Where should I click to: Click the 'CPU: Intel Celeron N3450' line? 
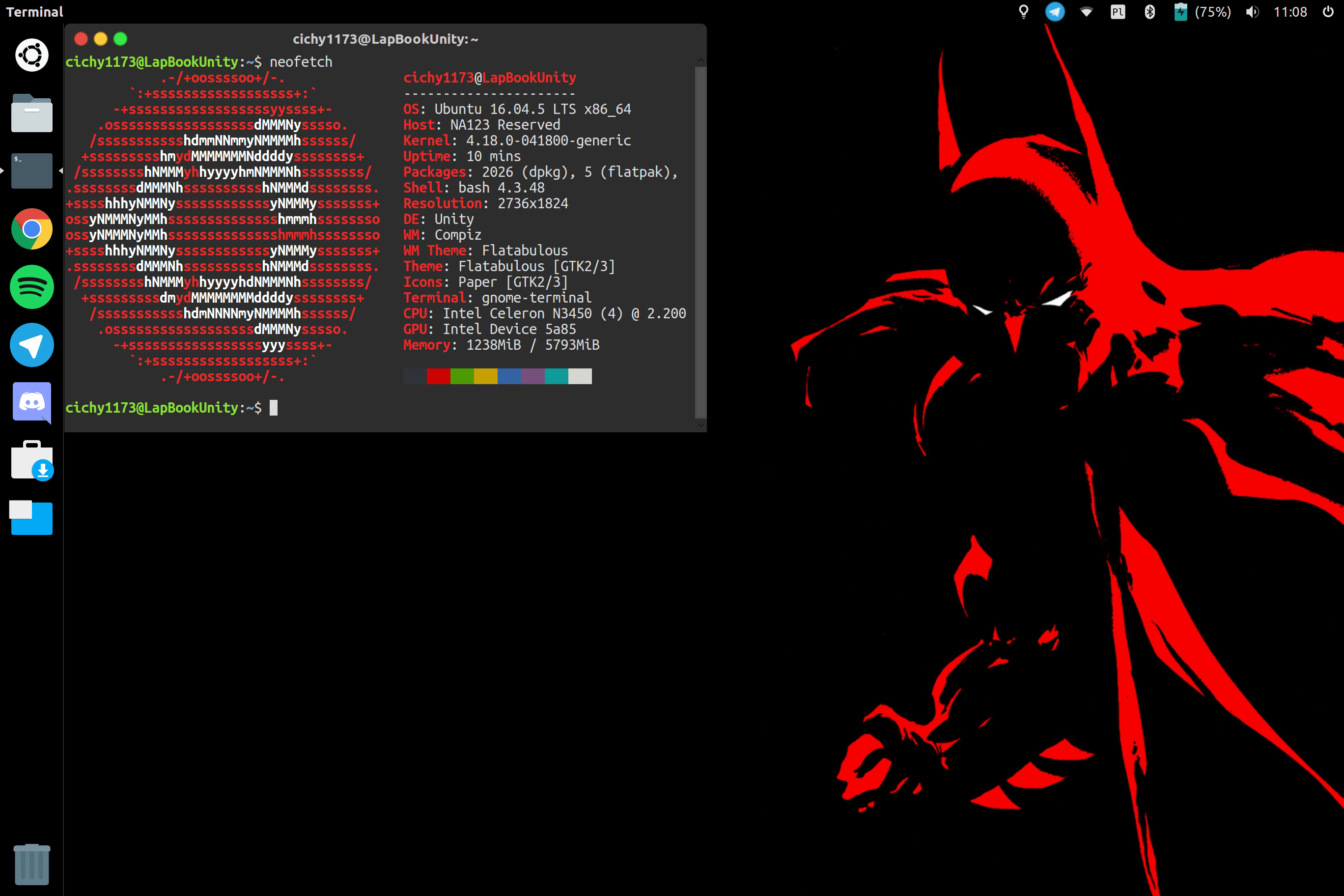(545, 313)
